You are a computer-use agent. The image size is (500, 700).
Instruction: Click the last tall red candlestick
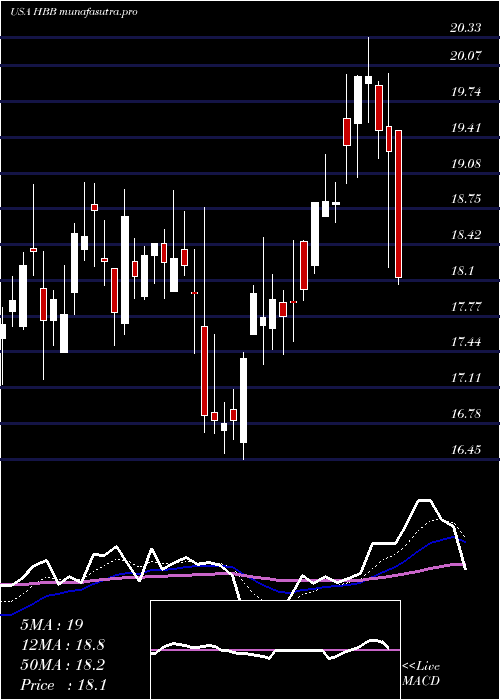399,204
